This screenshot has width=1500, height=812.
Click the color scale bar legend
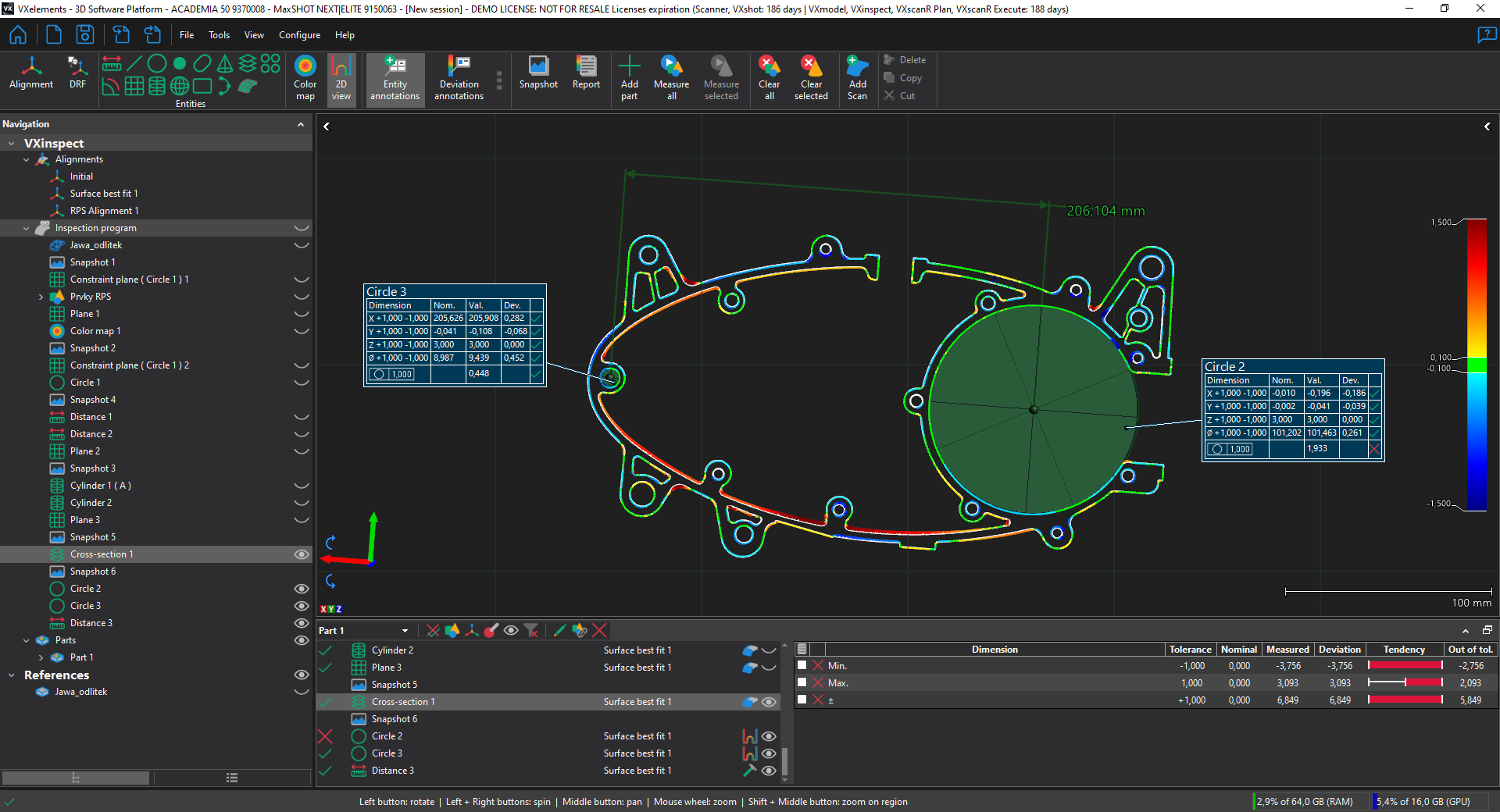click(x=1477, y=364)
